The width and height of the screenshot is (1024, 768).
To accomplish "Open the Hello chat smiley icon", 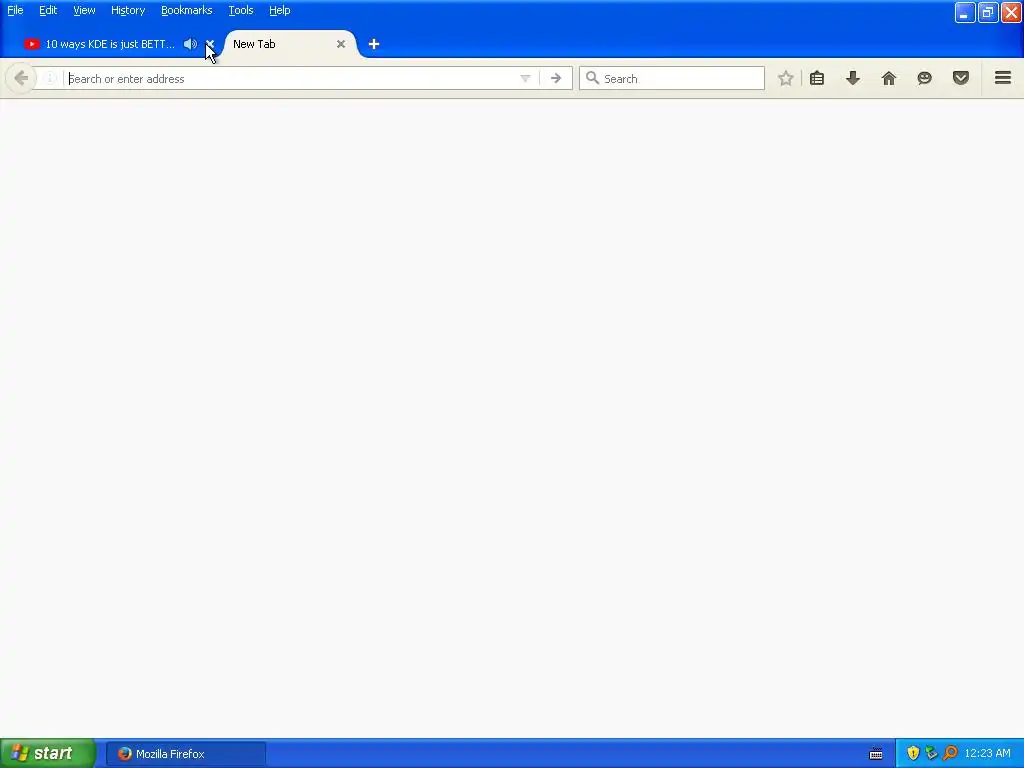I will click(925, 78).
